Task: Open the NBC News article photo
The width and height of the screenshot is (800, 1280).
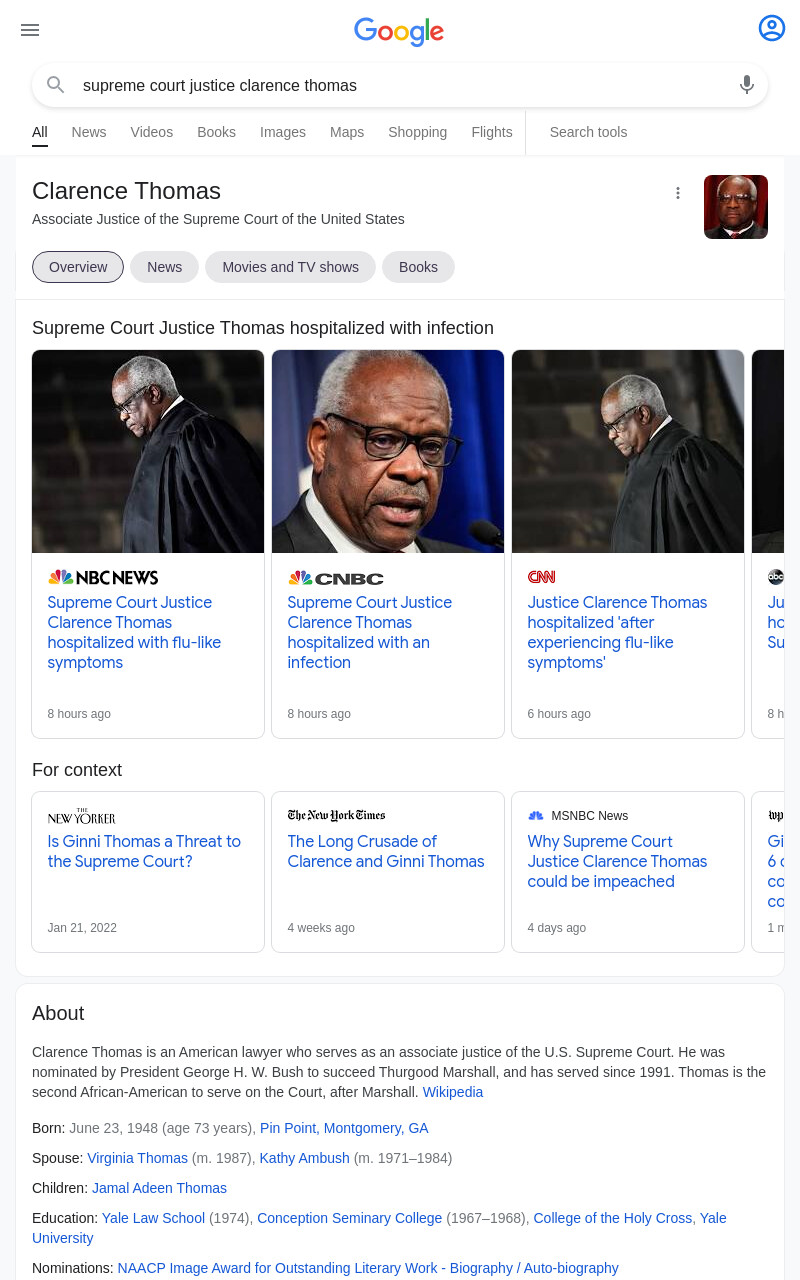Action: [x=148, y=451]
